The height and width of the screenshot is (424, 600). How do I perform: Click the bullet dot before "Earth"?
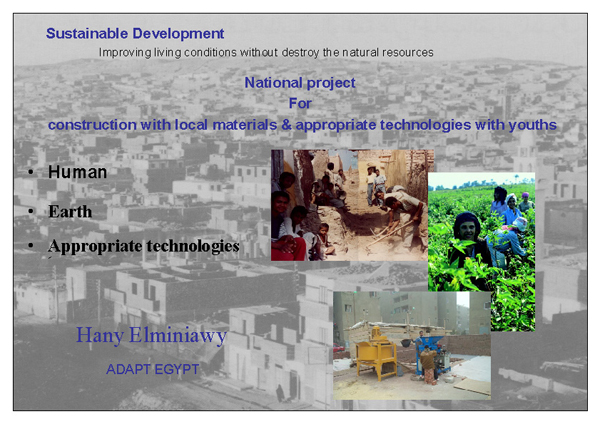(32, 212)
